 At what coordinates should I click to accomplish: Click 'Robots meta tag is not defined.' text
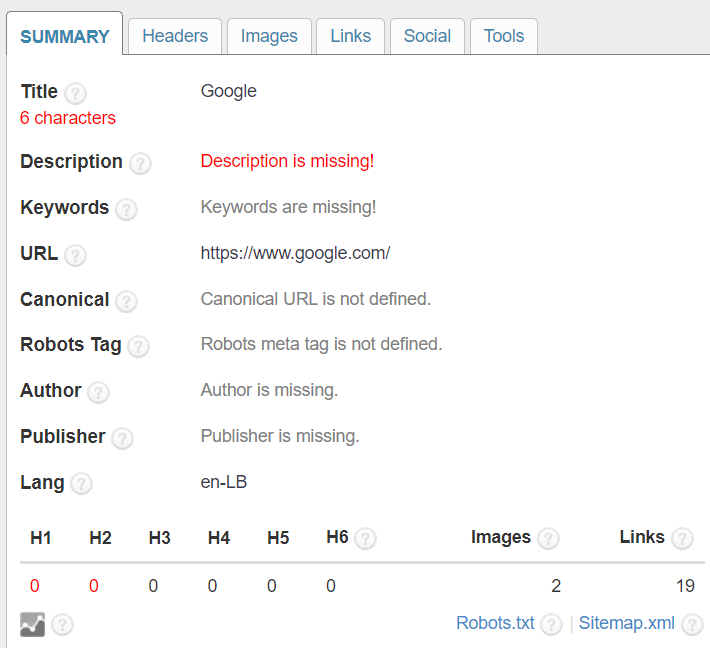click(321, 344)
